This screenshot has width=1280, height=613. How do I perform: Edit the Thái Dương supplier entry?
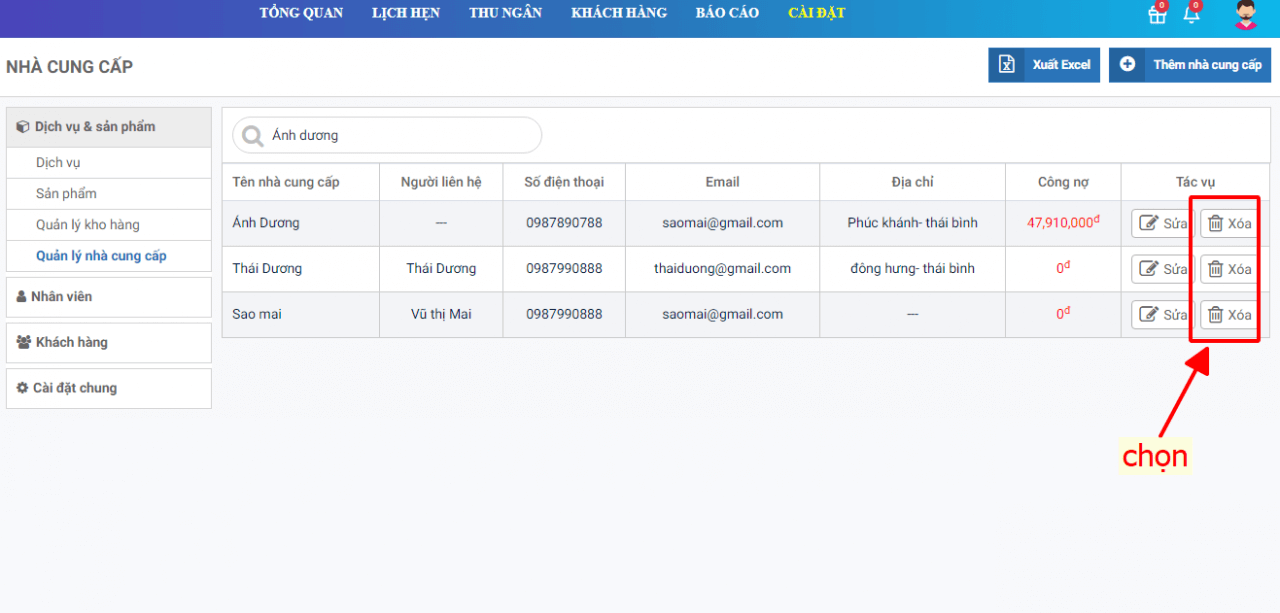click(x=1162, y=269)
